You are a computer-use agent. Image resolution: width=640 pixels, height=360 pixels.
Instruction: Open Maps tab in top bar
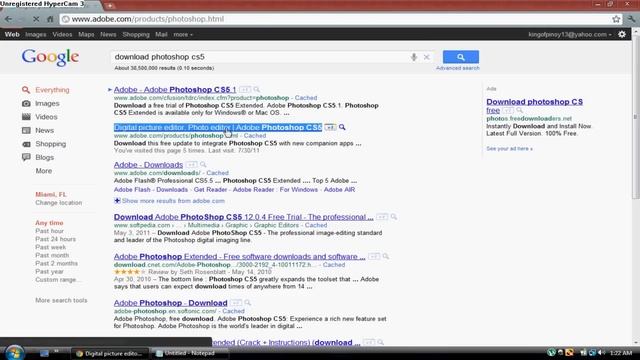coord(86,34)
